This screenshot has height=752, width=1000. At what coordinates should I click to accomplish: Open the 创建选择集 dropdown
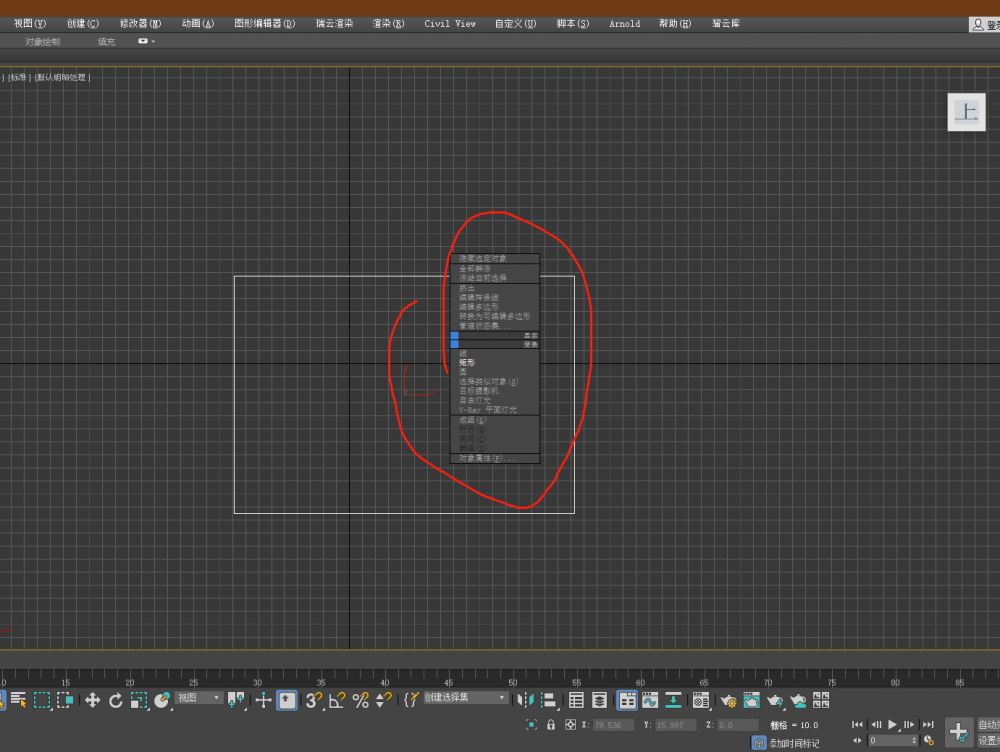pos(466,698)
